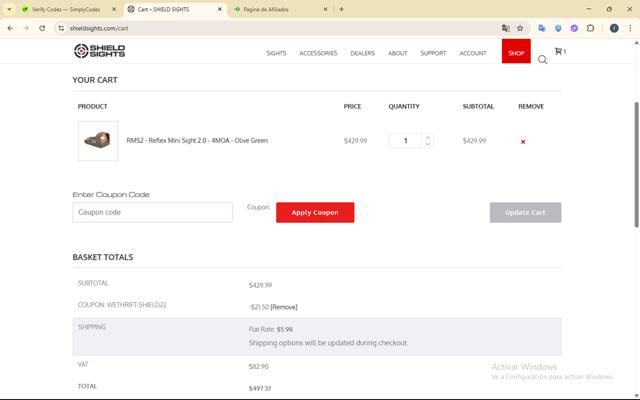
Task: Open the SUPPORT menu item
Action: coord(433,53)
